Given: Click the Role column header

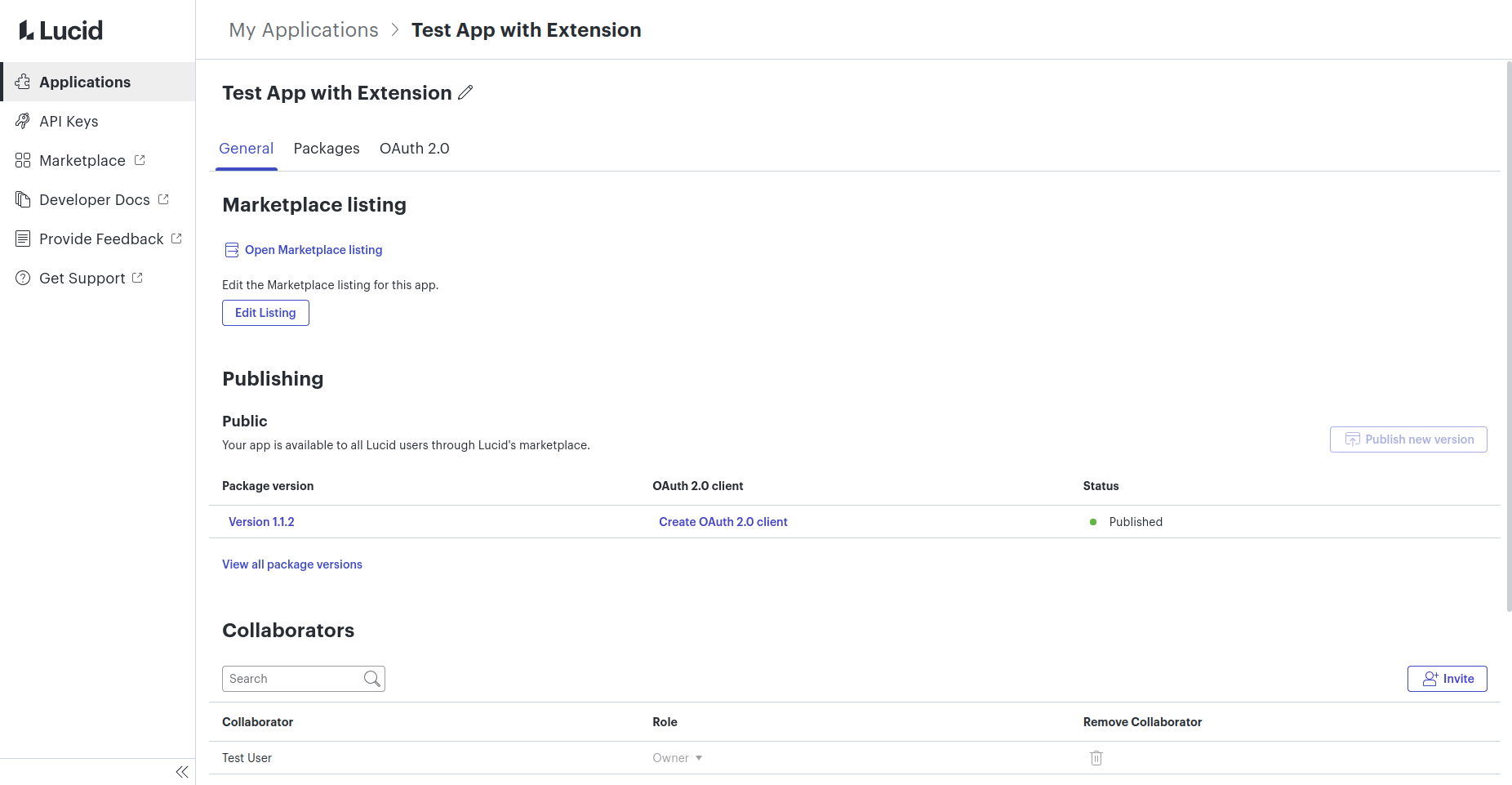Looking at the screenshot, I should pos(665,722).
